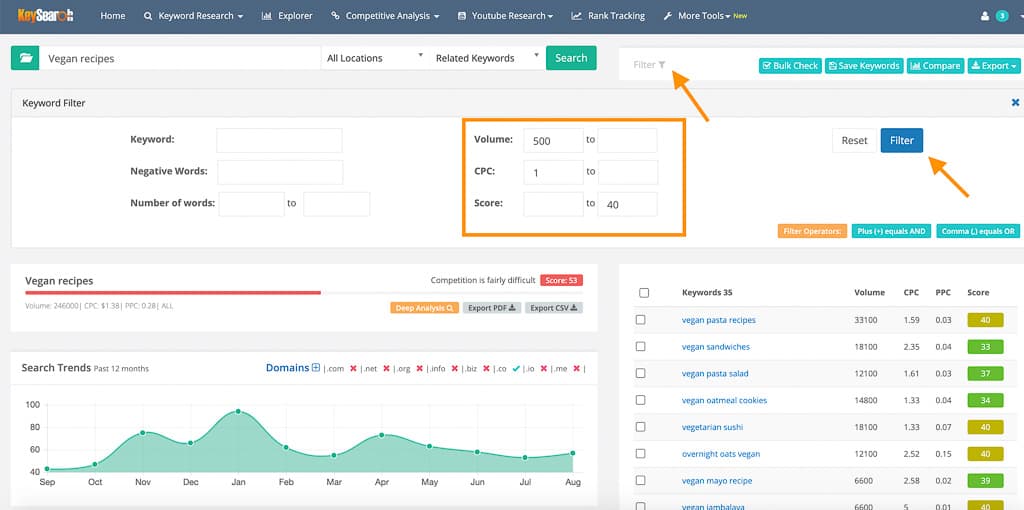The width and height of the screenshot is (1024, 510).
Task: Open the Filter funnel toggle
Action: coord(649,65)
